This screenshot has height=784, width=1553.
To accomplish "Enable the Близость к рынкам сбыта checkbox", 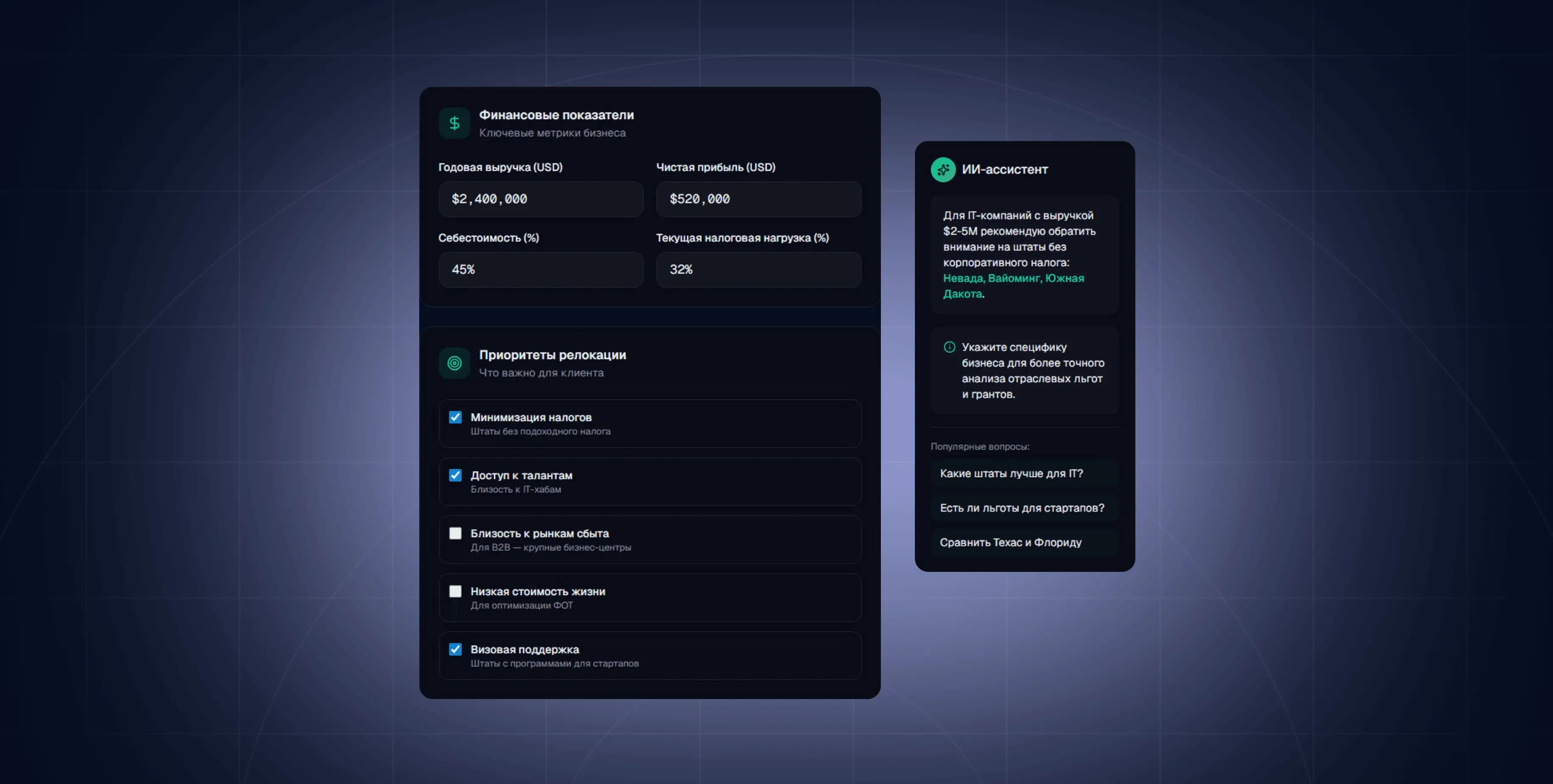I will coord(455,533).
